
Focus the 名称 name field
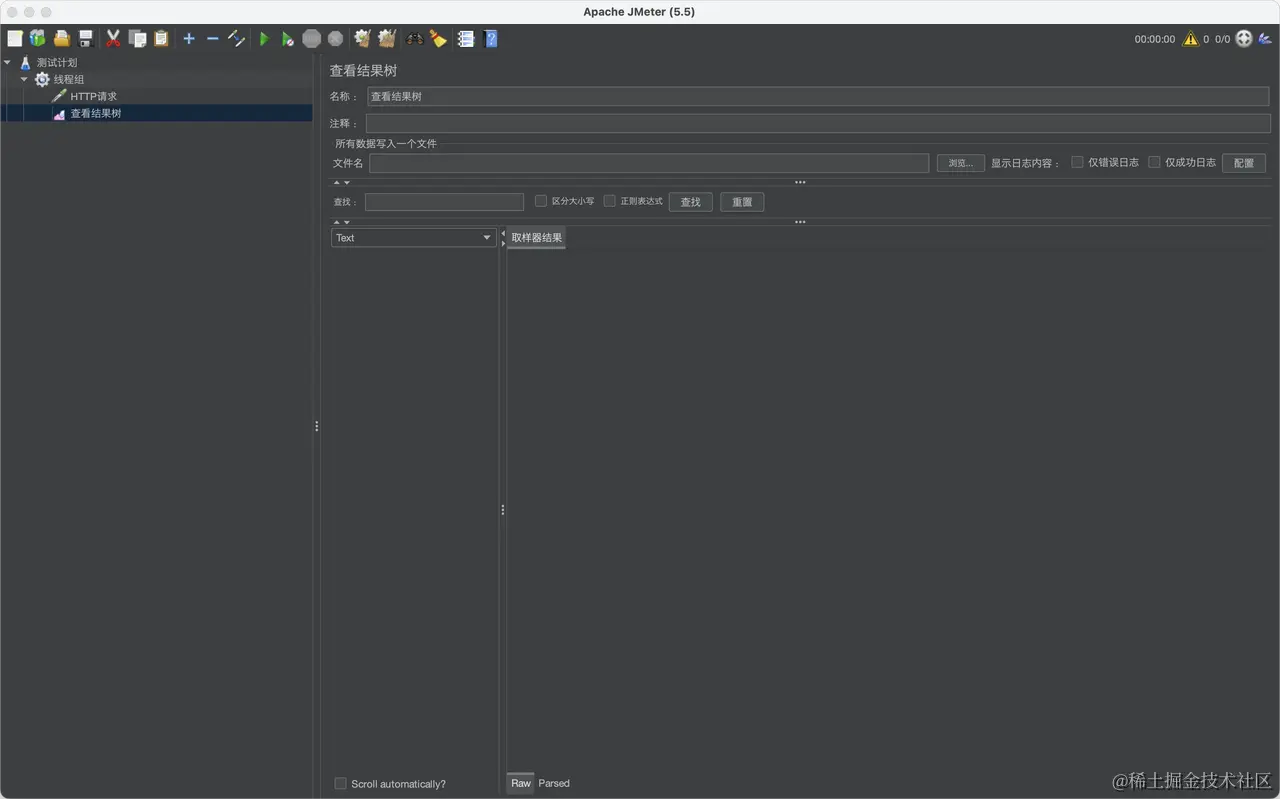click(x=818, y=96)
